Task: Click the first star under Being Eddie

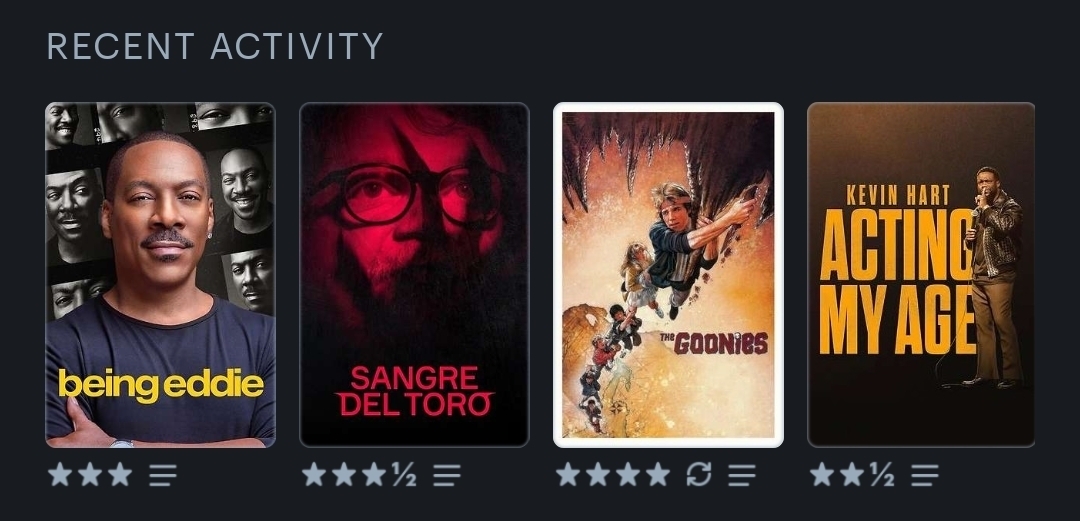Action: click(60, 474)
